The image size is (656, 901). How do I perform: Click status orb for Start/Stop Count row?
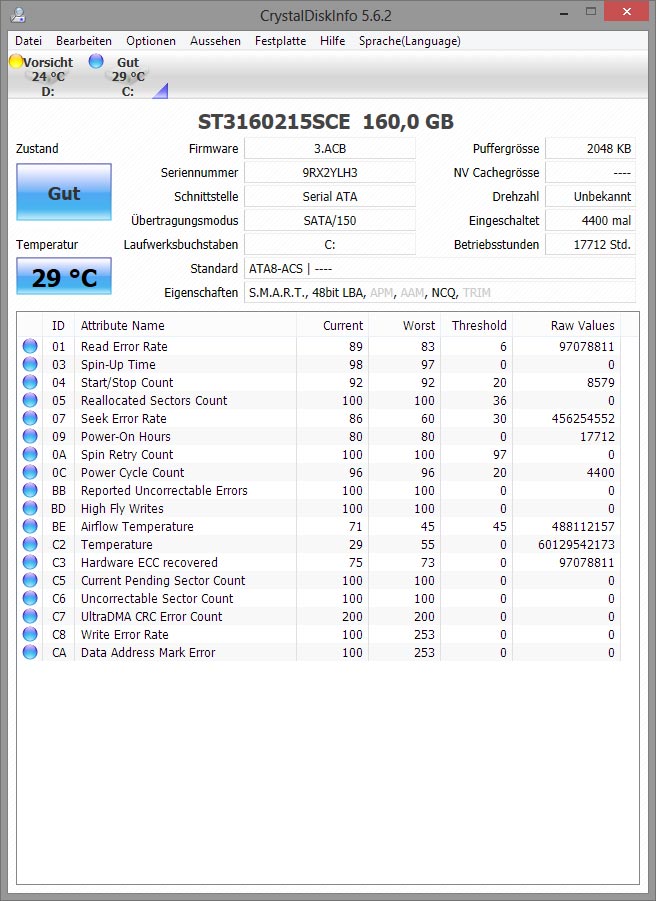[x=30, y=382]
